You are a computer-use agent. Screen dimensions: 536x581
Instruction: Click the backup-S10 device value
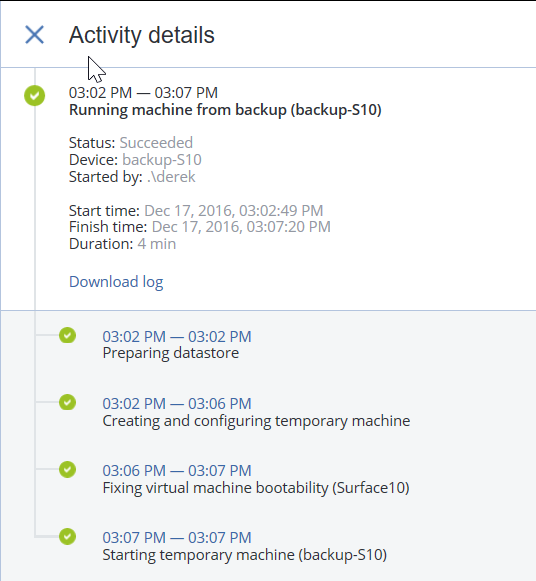tap(162, 160)
